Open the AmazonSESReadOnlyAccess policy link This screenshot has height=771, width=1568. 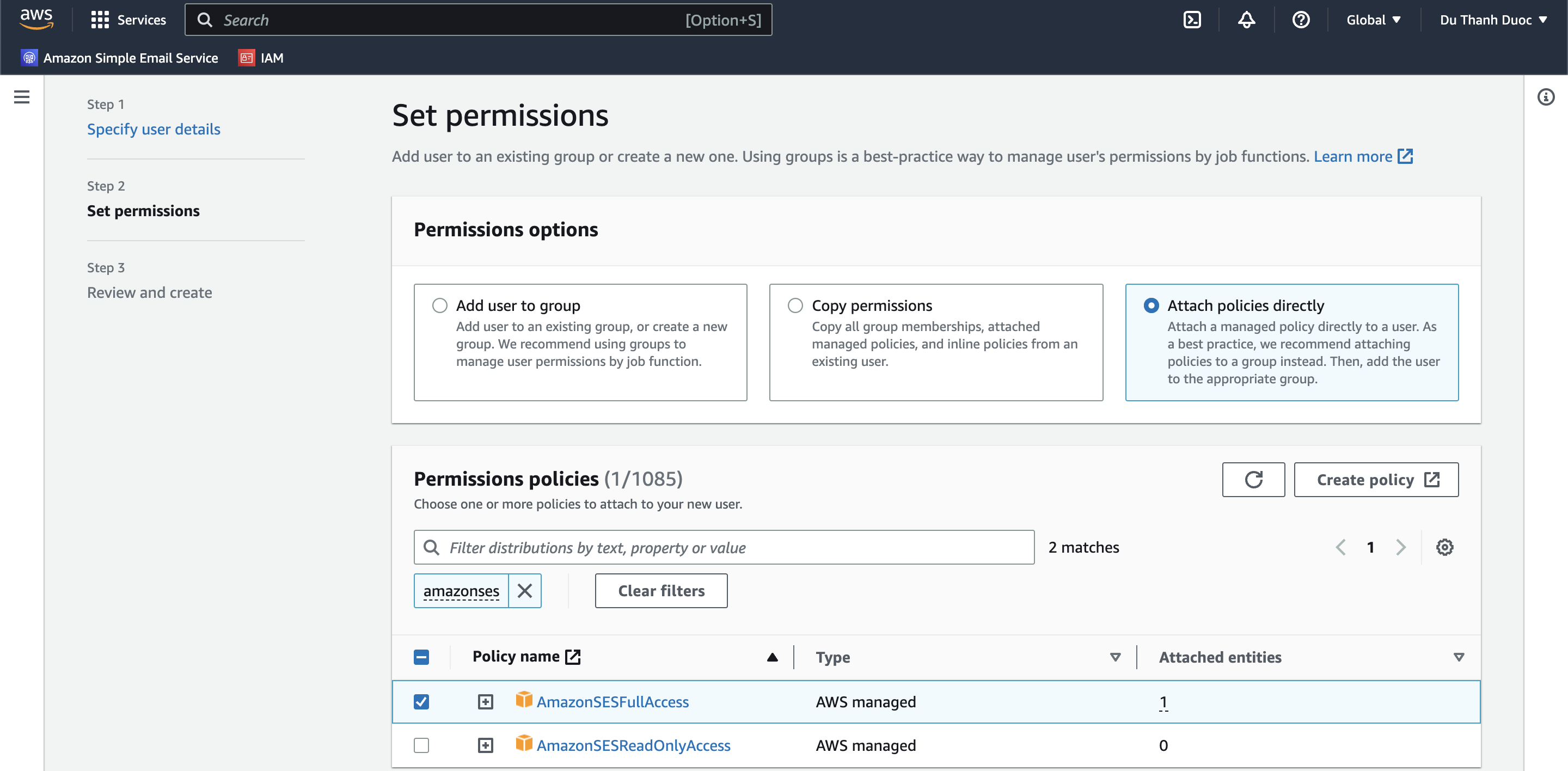[633, 745]
